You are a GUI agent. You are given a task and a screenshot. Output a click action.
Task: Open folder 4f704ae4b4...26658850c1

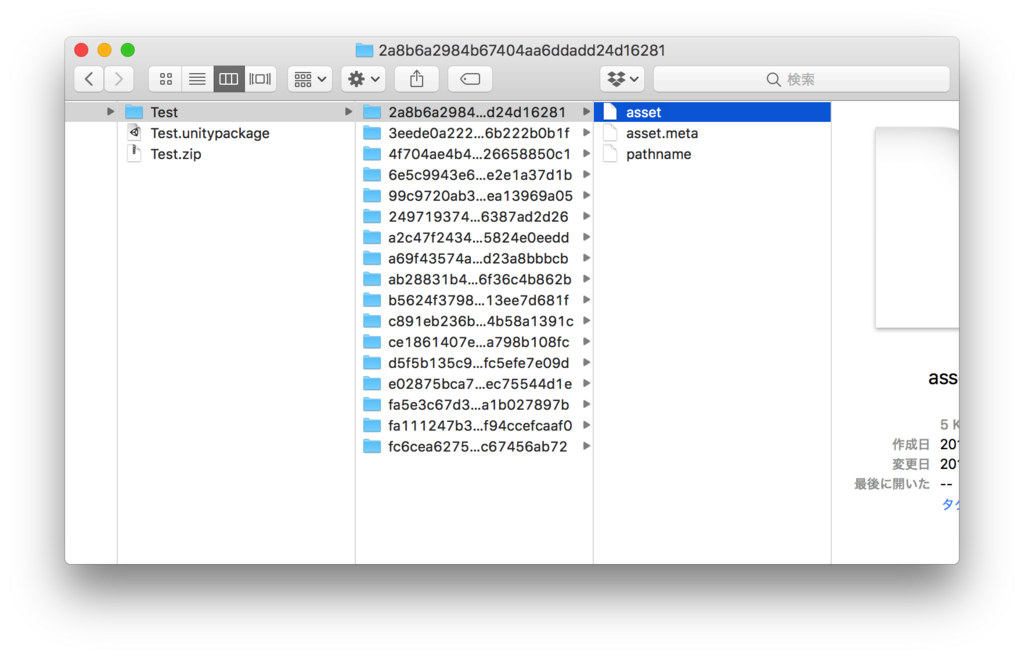(x=475, y=154)
